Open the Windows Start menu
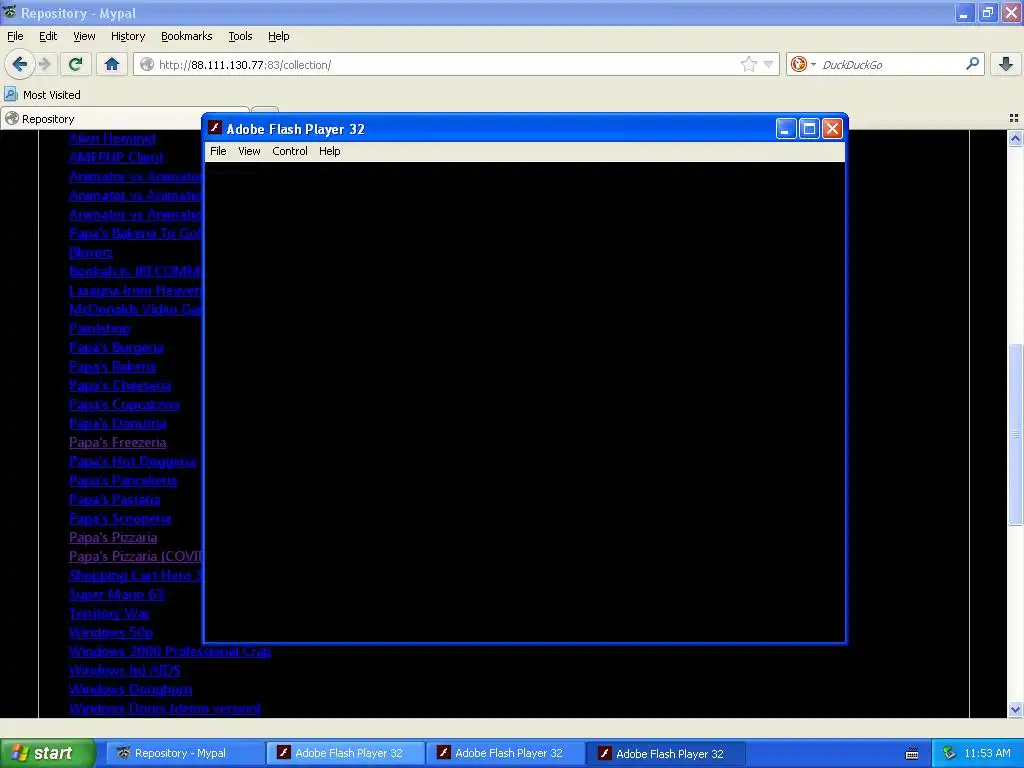The height and width of the screenshot is (768, 1024). pos(47,753)
